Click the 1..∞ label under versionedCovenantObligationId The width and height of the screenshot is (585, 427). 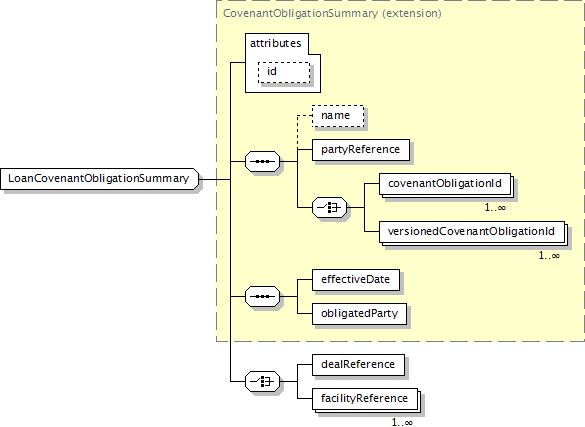[549, 255]
